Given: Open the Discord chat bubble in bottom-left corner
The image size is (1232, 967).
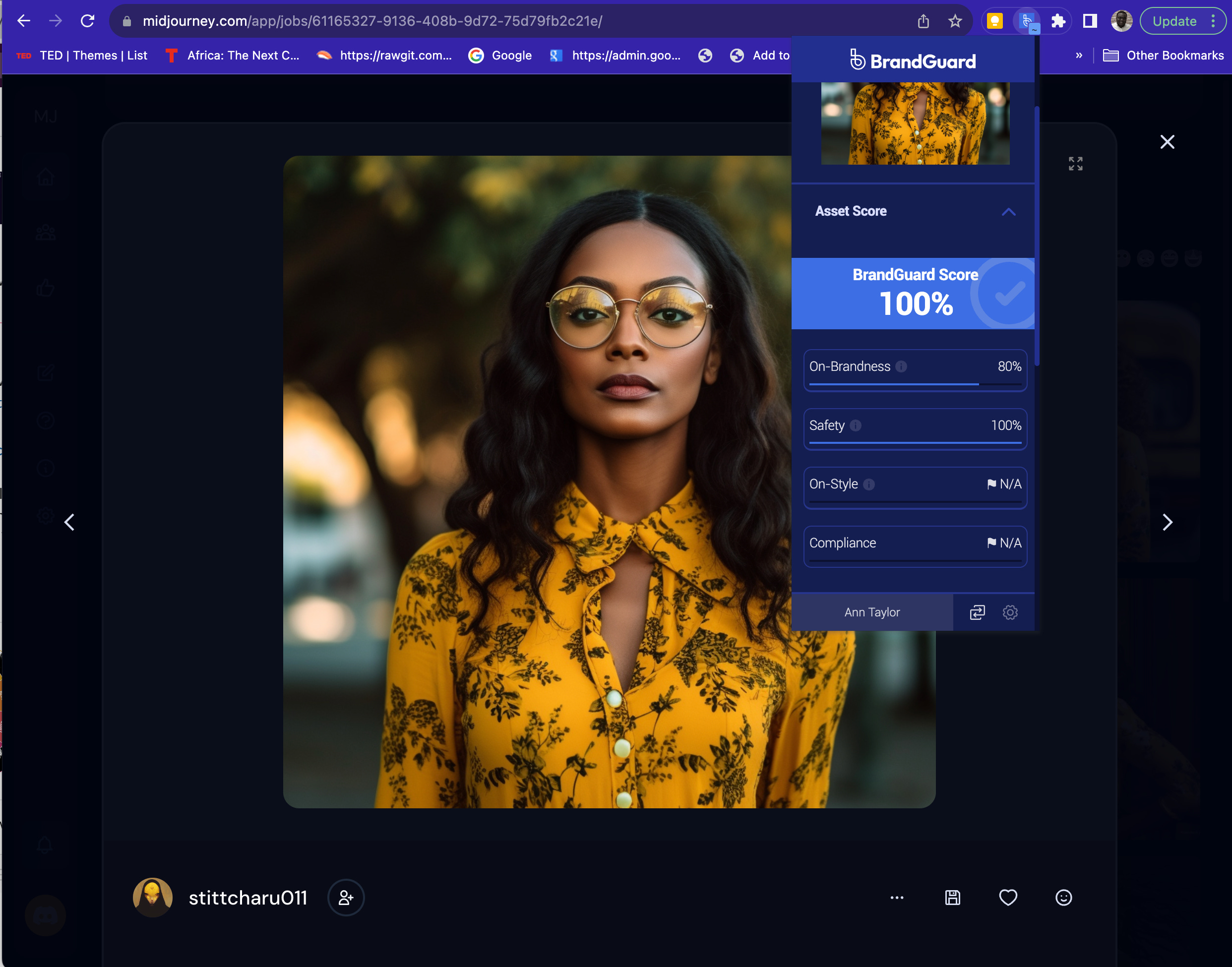Looking at the screenshot, I should tap(45, 915).
